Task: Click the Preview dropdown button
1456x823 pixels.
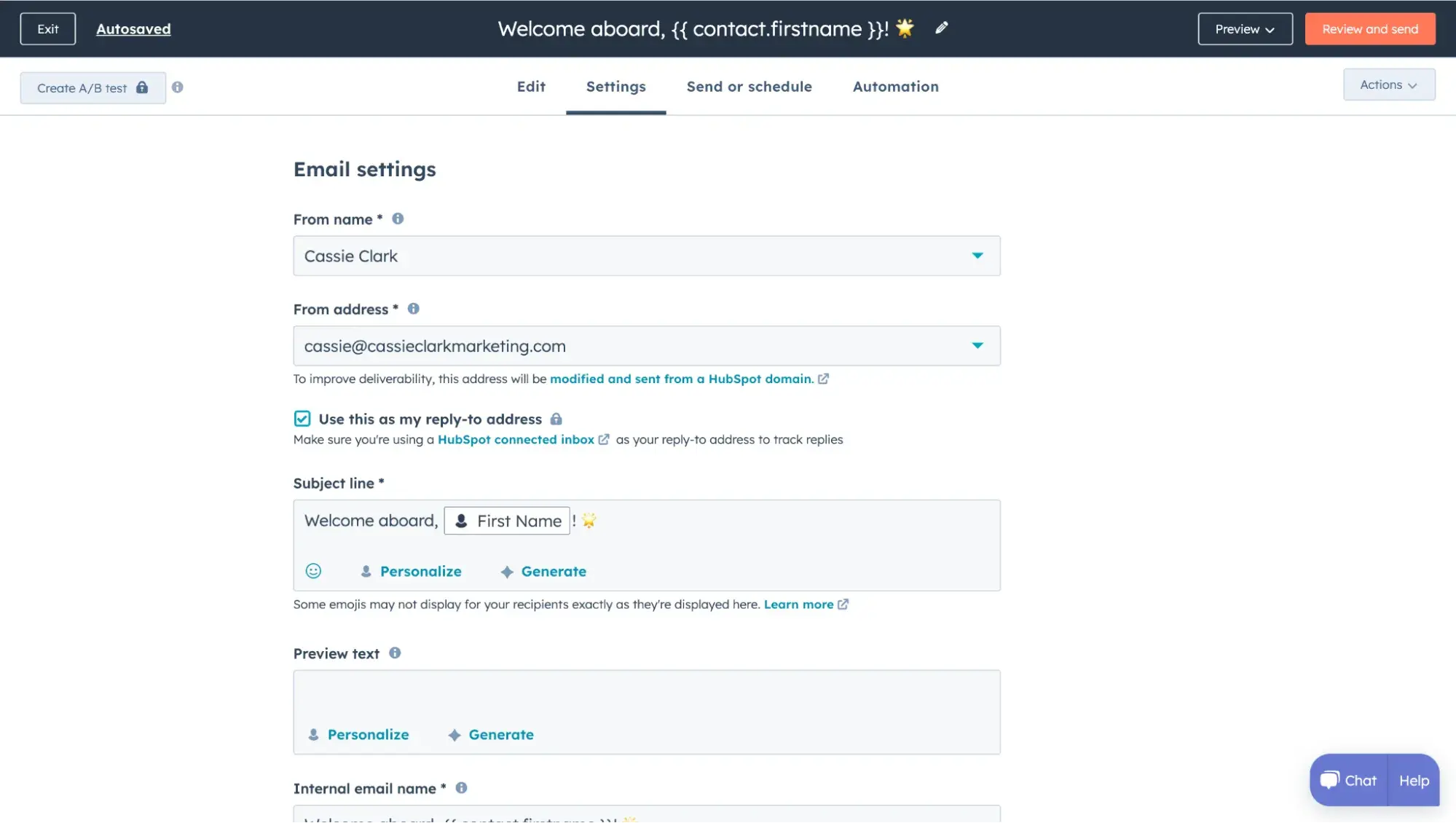Action: [x=1245, y=28]
